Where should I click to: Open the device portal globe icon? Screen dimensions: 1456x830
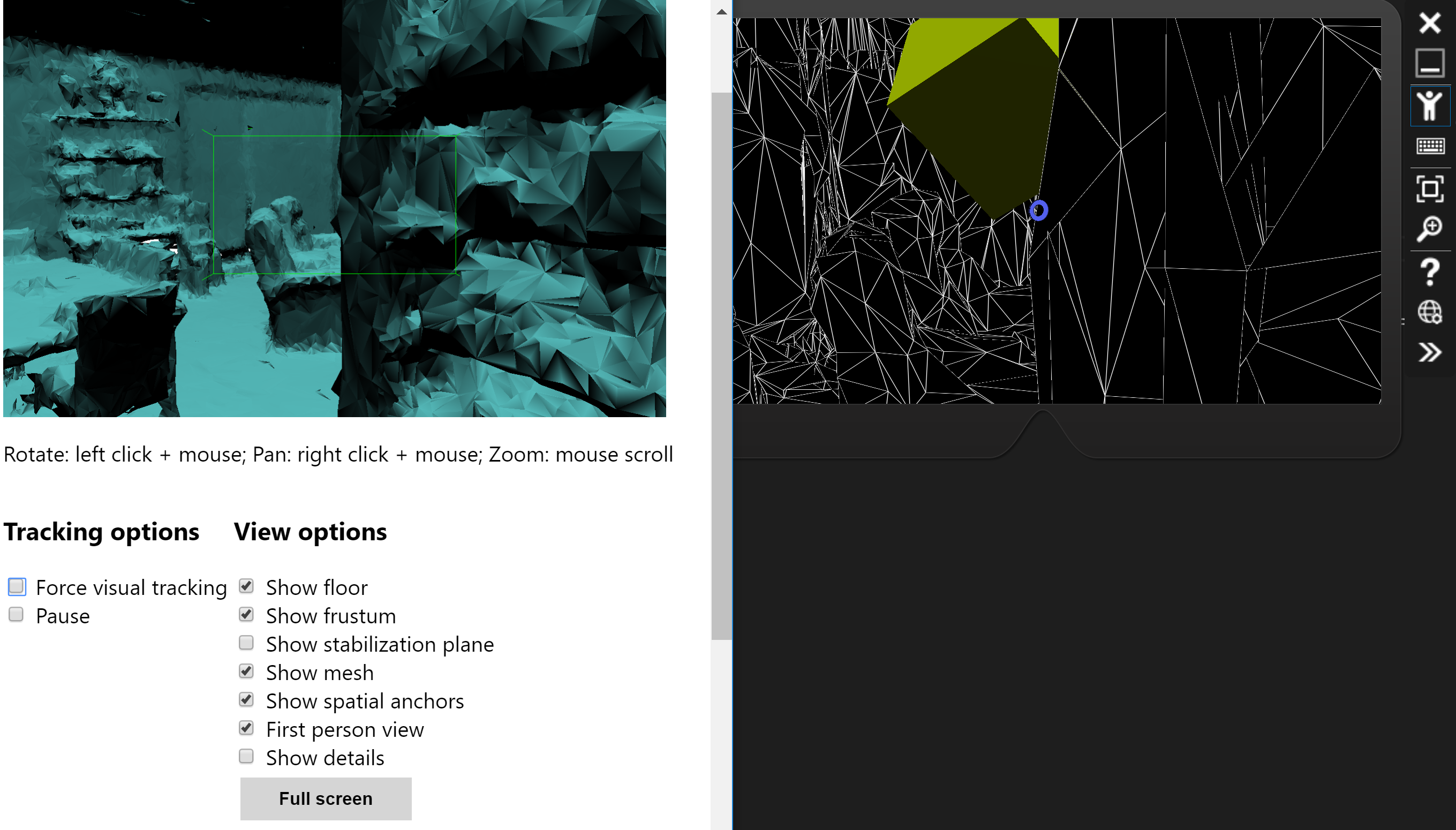pos(1430,312)
